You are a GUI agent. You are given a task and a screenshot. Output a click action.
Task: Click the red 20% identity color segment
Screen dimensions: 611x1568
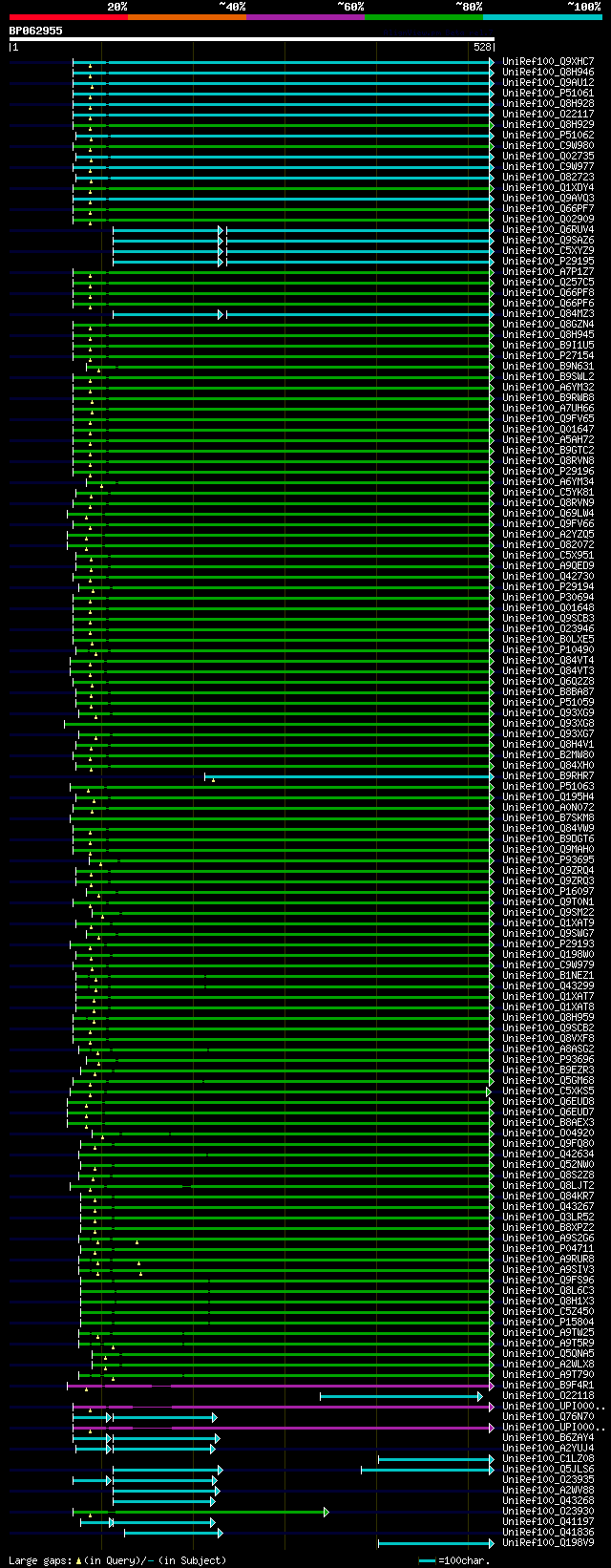coord(69,17)
